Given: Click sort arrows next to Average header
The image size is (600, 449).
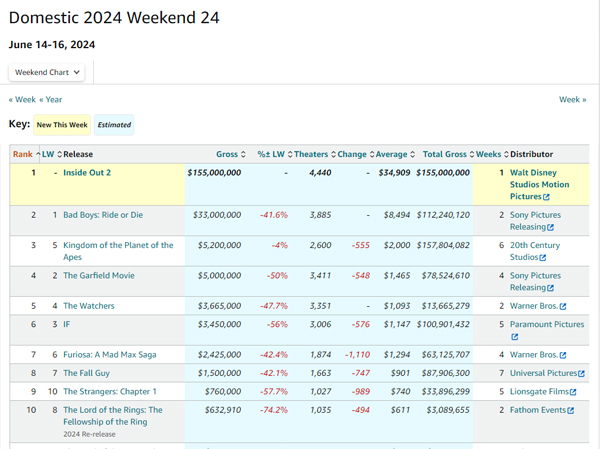Looking at the screenshot, I should tap(412, 154).
